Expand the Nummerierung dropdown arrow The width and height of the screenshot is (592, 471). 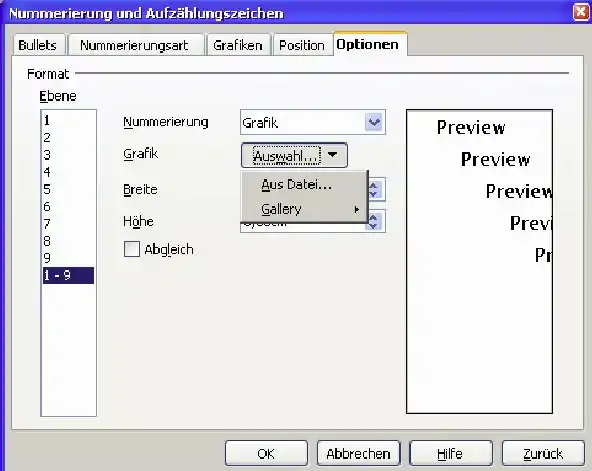point(374,122)
